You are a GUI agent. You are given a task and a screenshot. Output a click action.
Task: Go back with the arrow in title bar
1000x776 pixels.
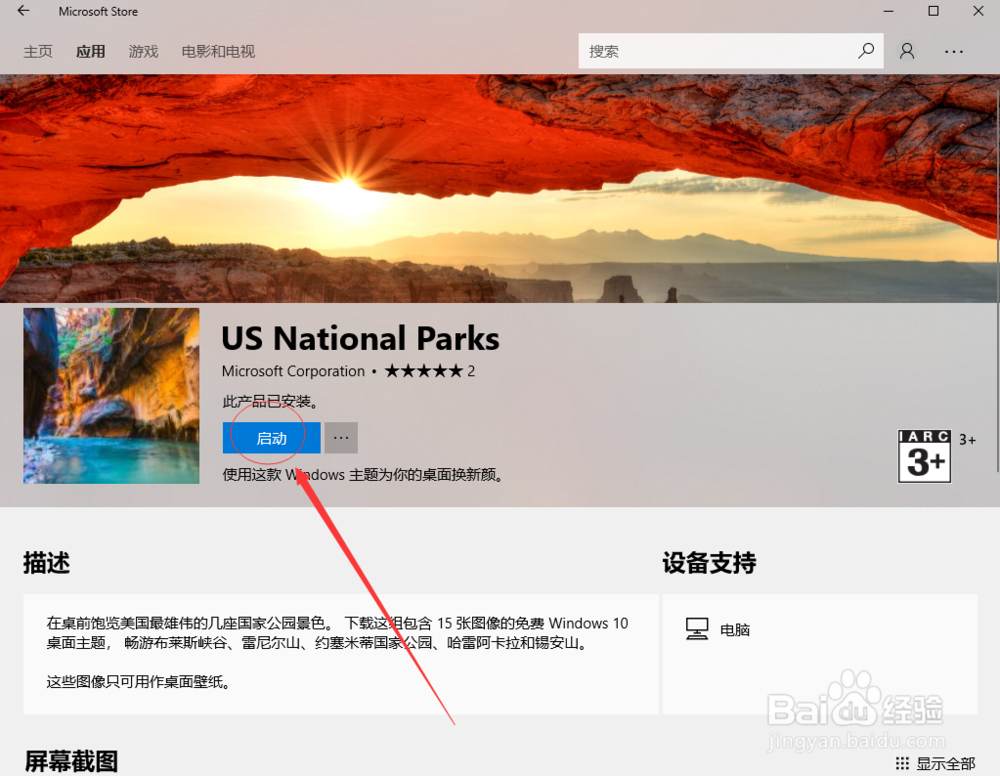(x=24, y=11)
